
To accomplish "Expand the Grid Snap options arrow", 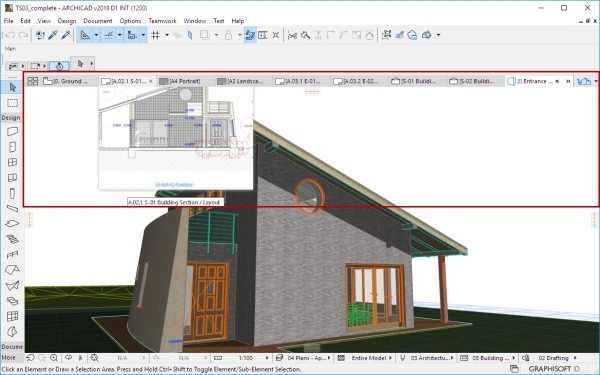I will coord(167,35).
